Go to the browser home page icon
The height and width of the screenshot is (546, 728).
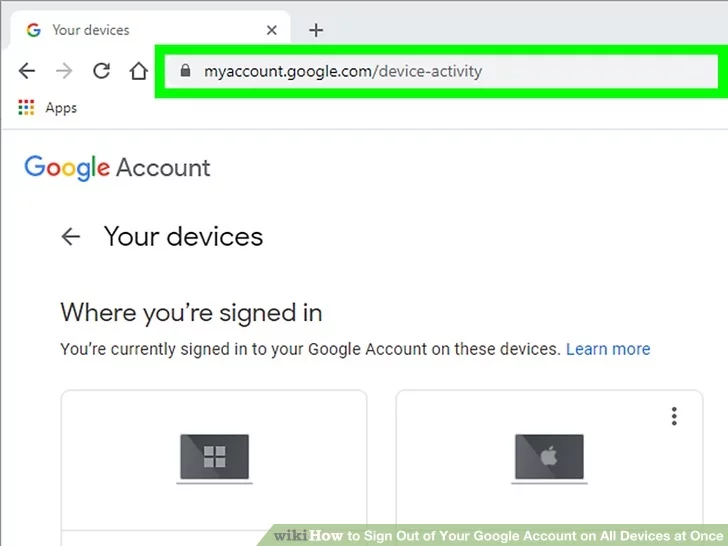click(138, 71)
